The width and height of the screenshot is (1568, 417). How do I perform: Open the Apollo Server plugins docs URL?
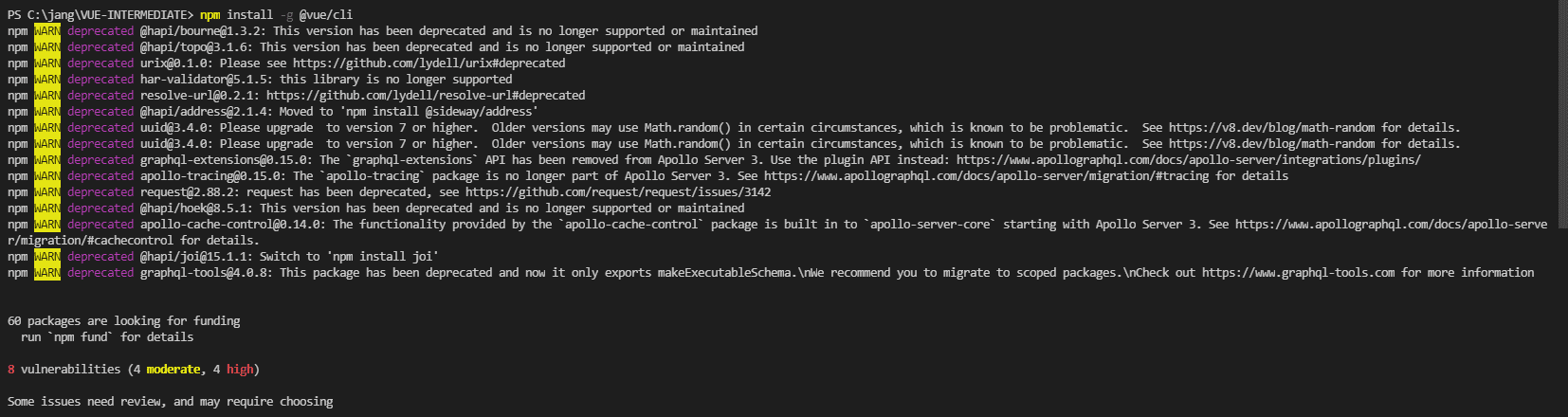click(x=1188, y=160)
